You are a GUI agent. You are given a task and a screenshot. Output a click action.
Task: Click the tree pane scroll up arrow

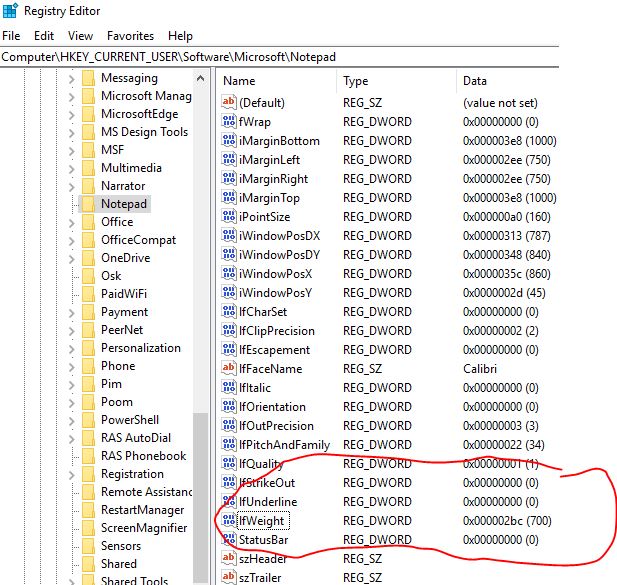(x=200, y=79)
